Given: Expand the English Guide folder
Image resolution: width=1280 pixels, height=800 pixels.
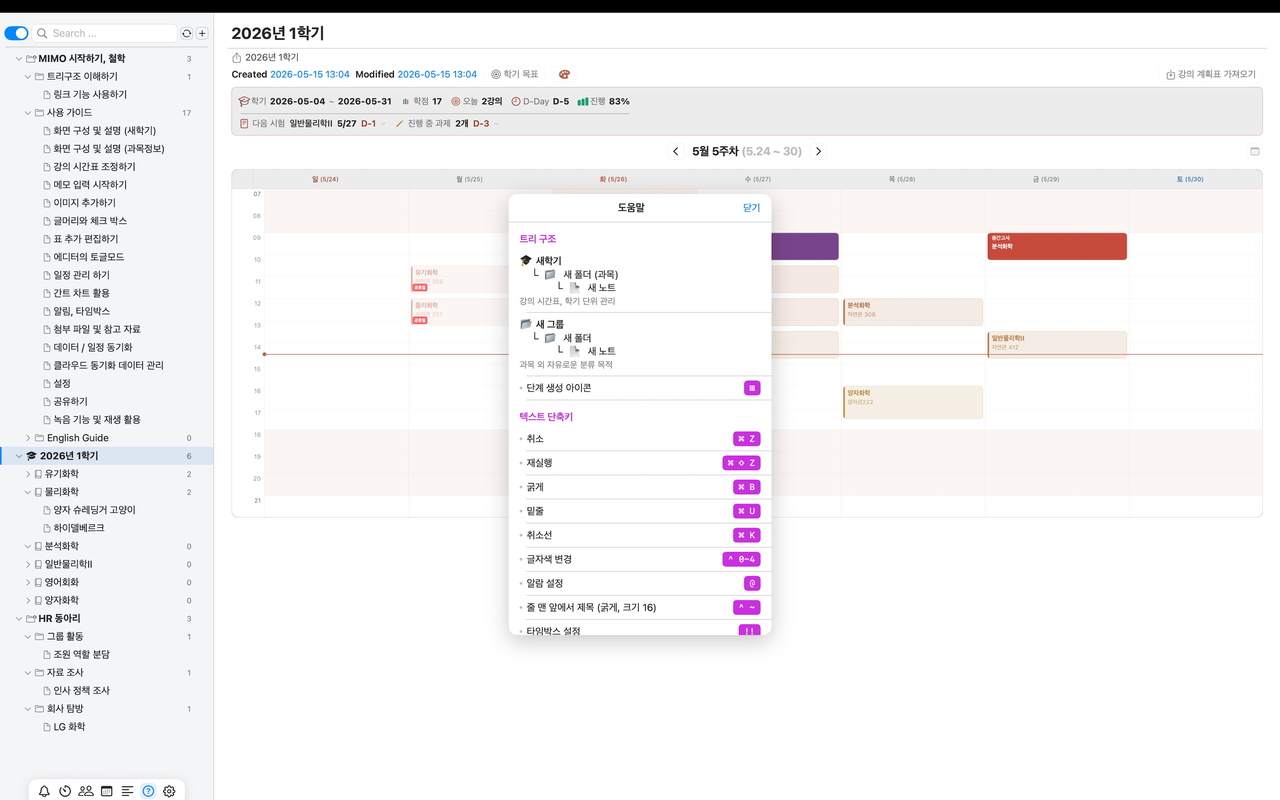Looking at the screenshot, I should pyautogui.click(x=28, y=438).
